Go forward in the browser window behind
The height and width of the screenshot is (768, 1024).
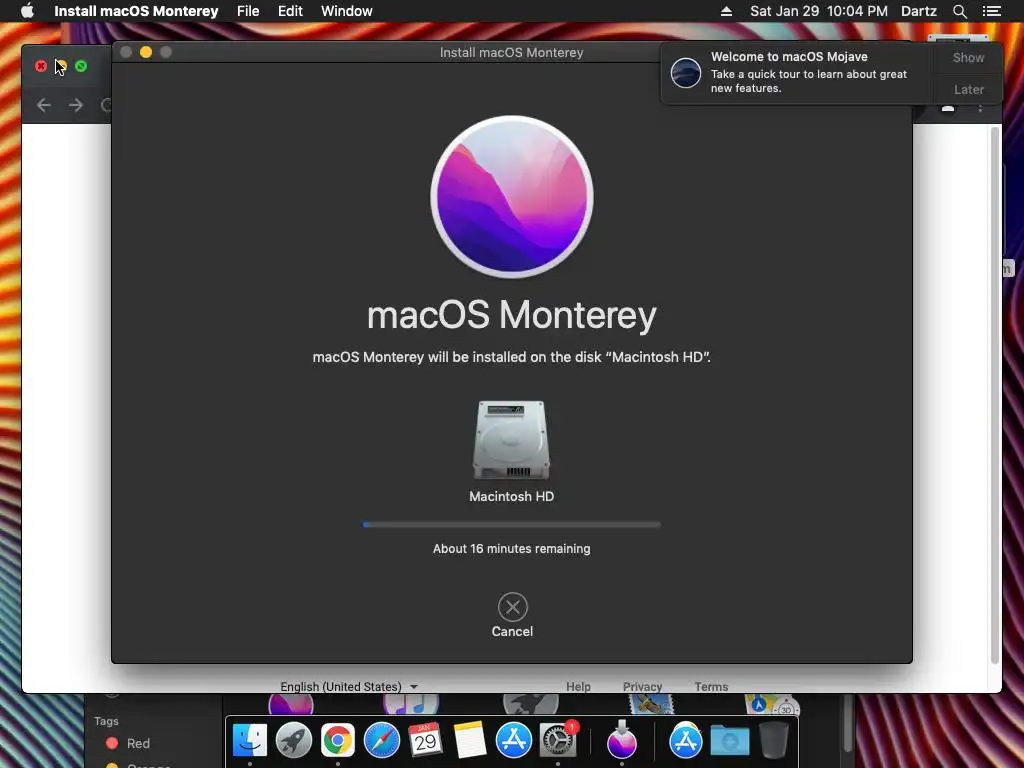coord(76,105)
